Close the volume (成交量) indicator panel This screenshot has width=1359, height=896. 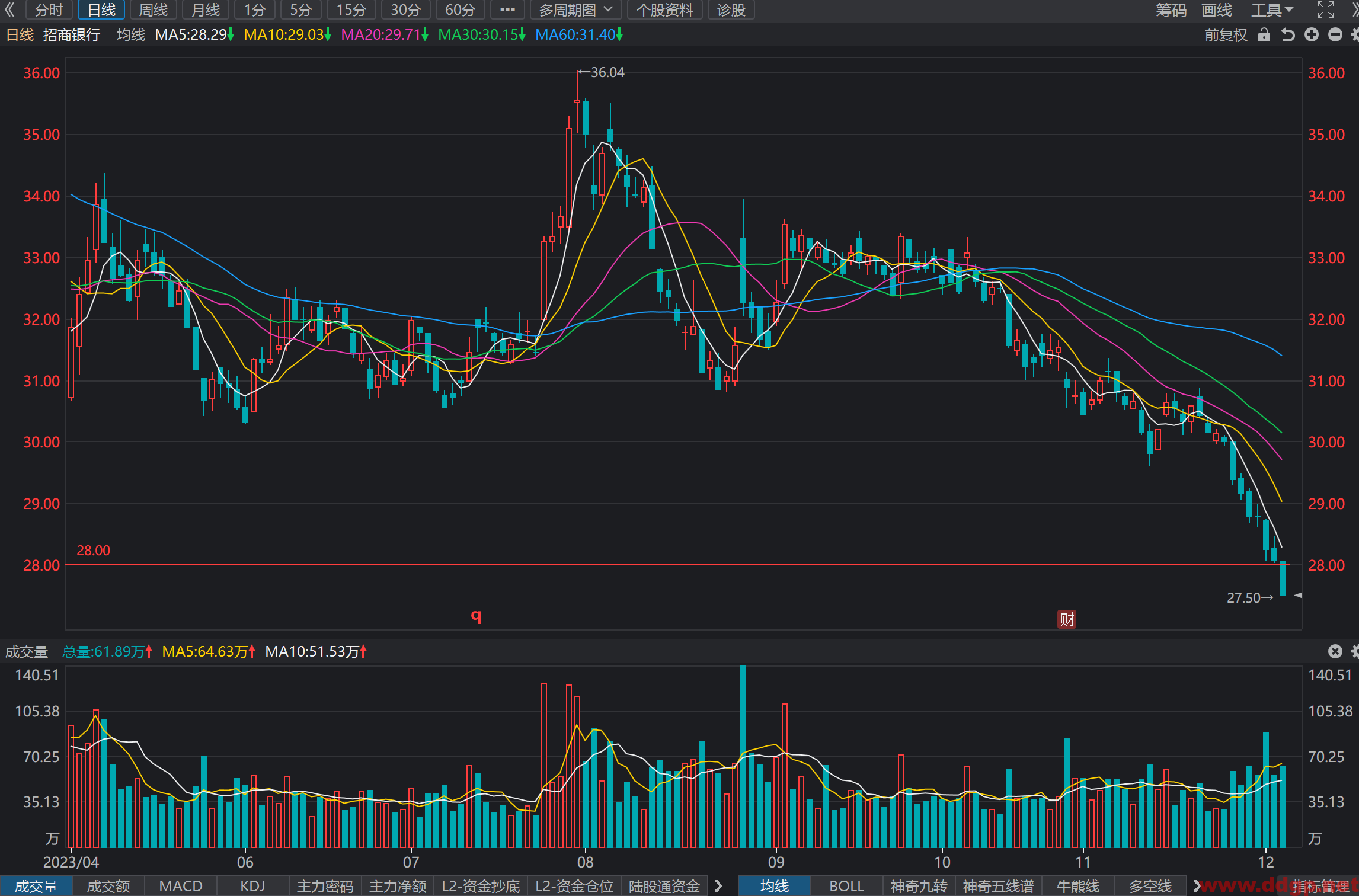tap(1335, 651)
